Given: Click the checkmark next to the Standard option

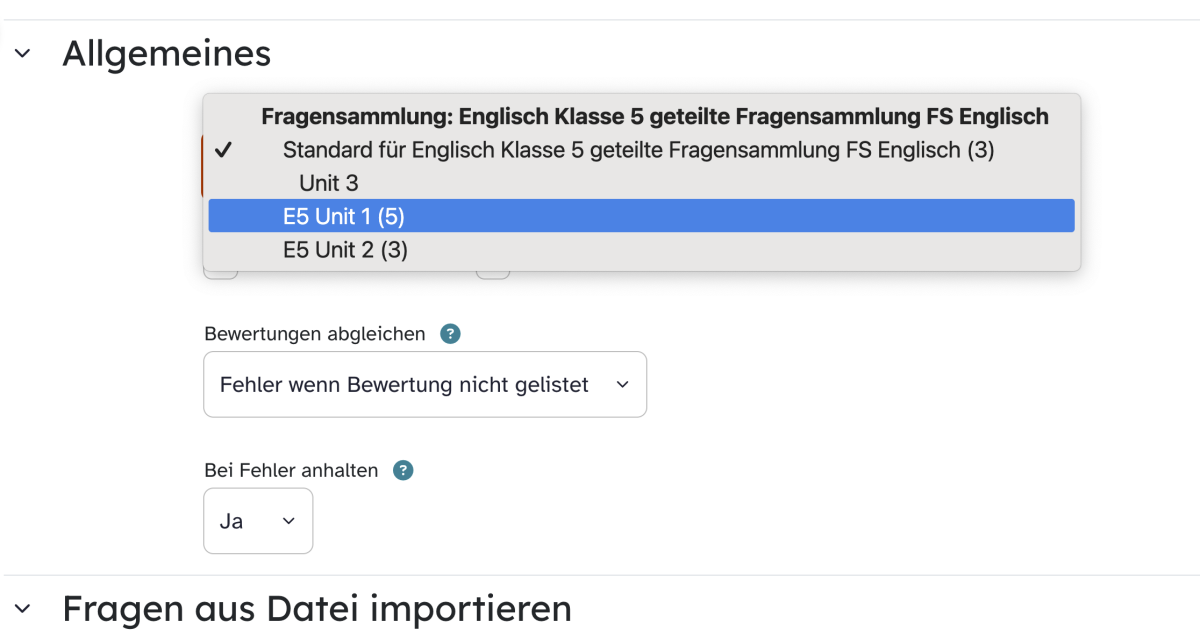Looking at the screenshot, I should coord(224,150).
